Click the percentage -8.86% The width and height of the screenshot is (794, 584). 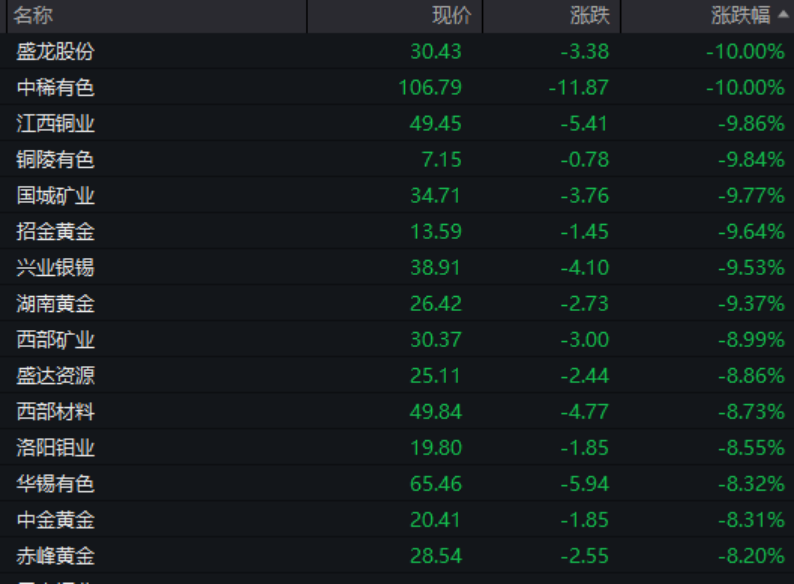click(x=751, y=376)
